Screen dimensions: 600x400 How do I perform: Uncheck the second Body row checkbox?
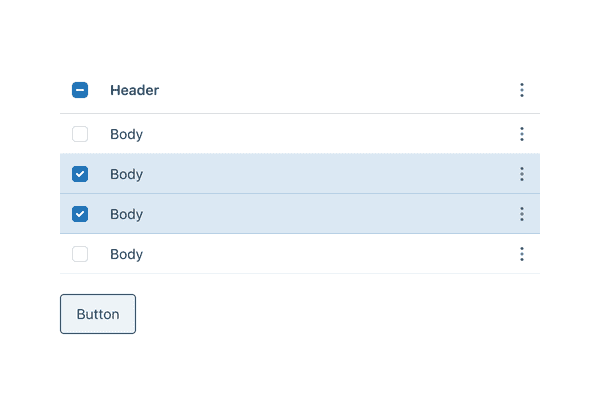click(80, 174)
